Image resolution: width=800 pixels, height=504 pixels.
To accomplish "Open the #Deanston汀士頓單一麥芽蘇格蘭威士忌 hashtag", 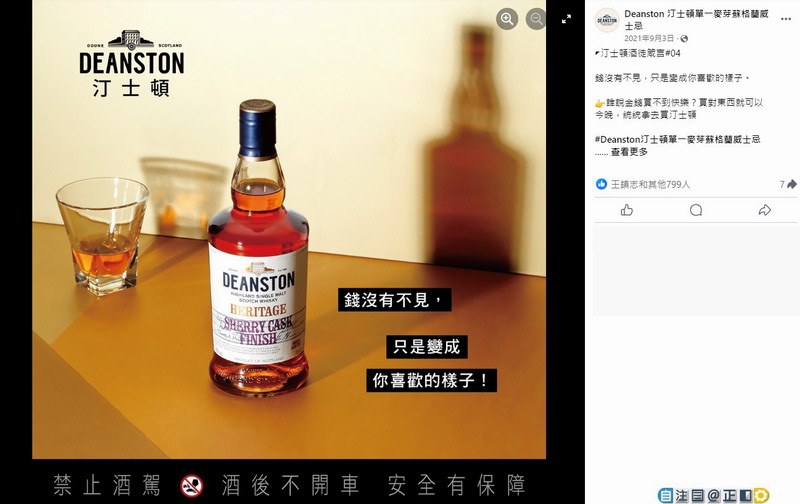I will (678, 139).
